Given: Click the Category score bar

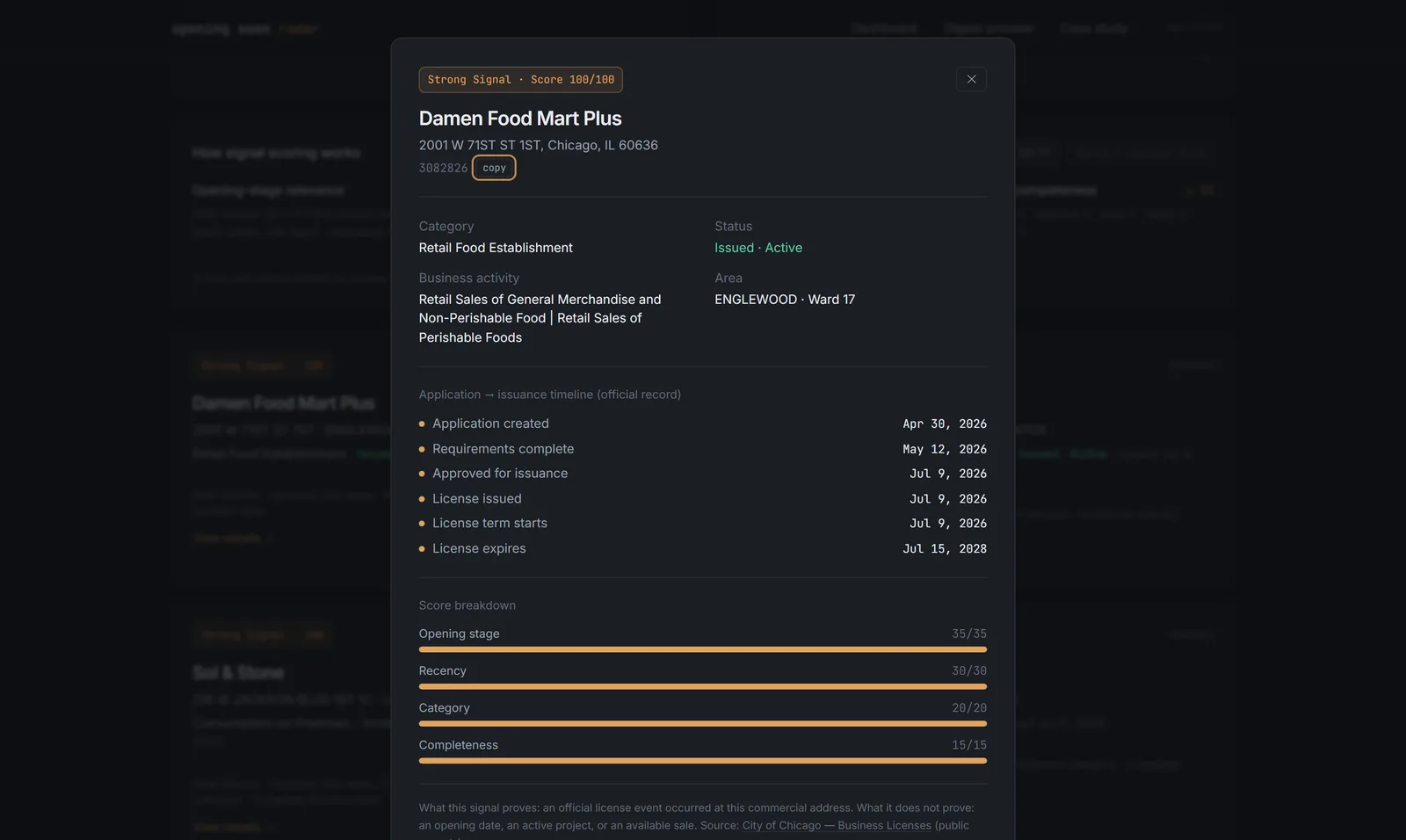Looking at the screenshot, I should click(703, 723).
